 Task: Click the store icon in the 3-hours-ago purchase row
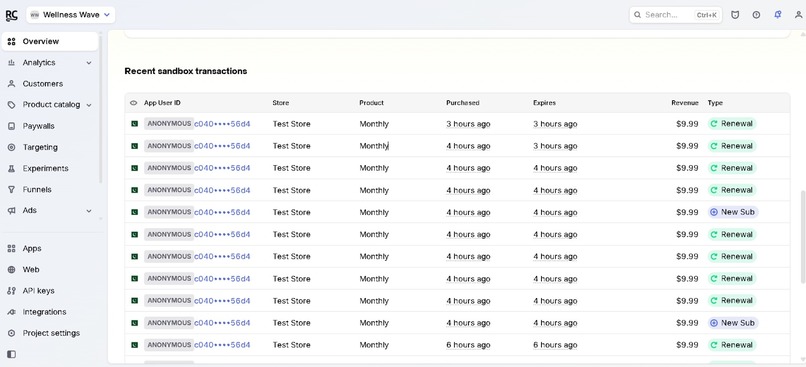click(135, 124)
